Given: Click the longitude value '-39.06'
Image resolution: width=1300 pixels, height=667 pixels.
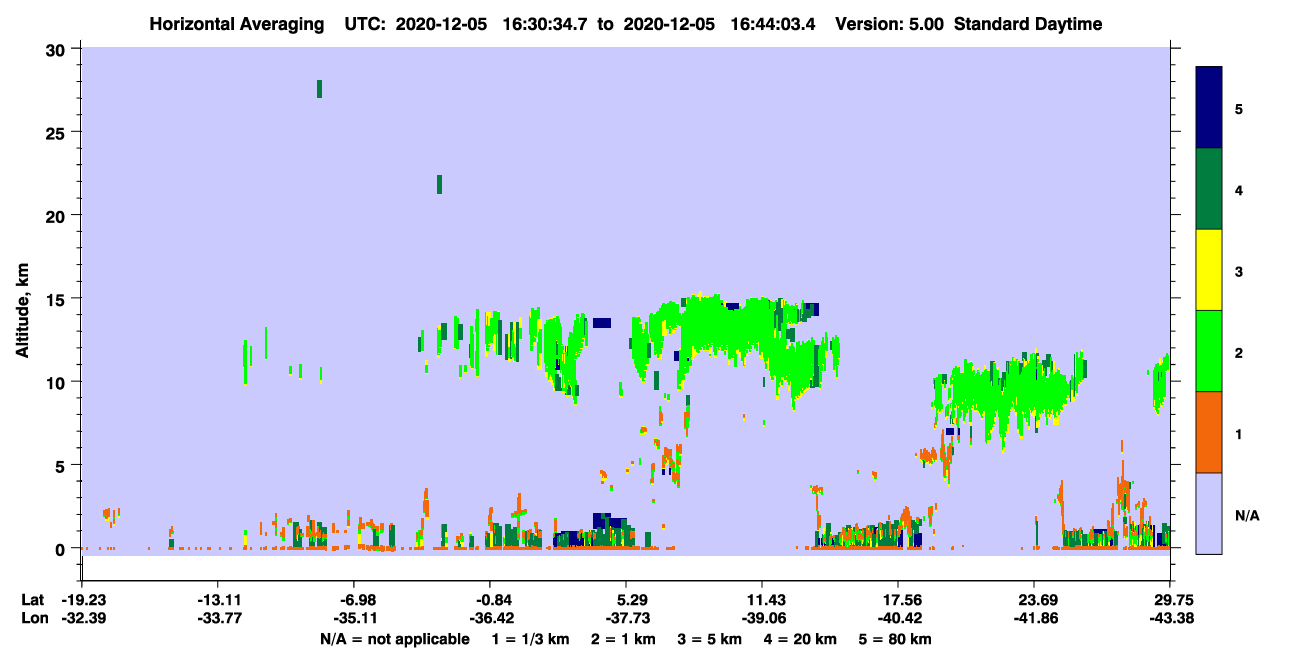Looking at the screenshot, I should 762,618.
